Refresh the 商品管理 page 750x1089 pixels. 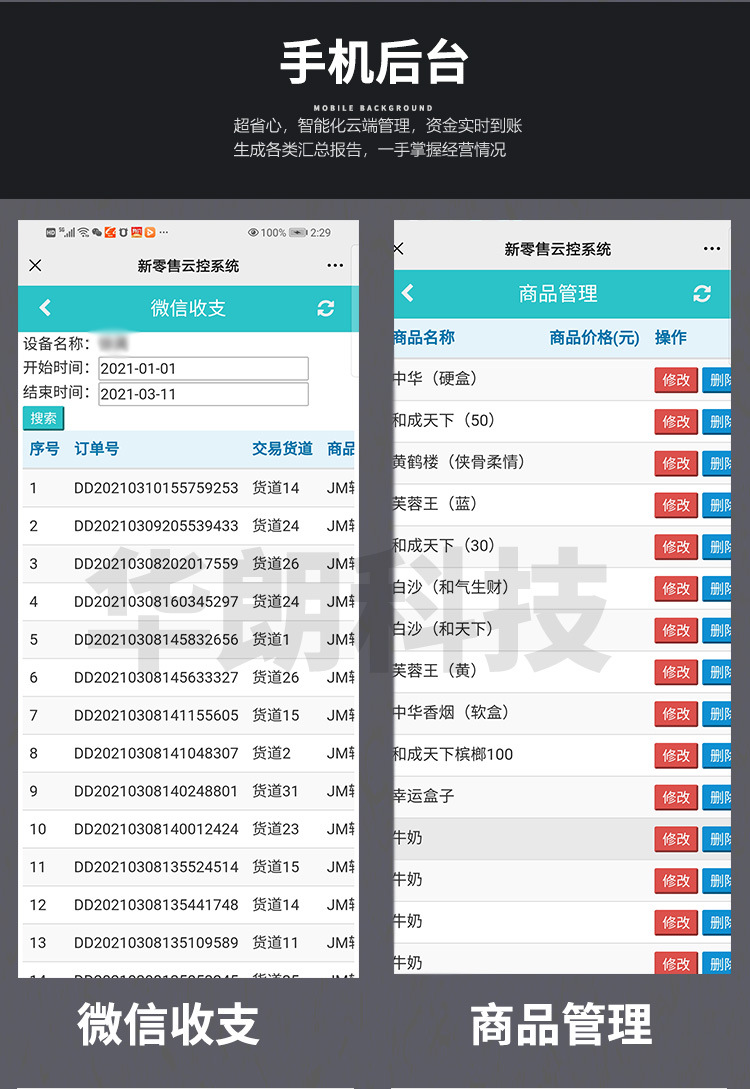(701, 294)
